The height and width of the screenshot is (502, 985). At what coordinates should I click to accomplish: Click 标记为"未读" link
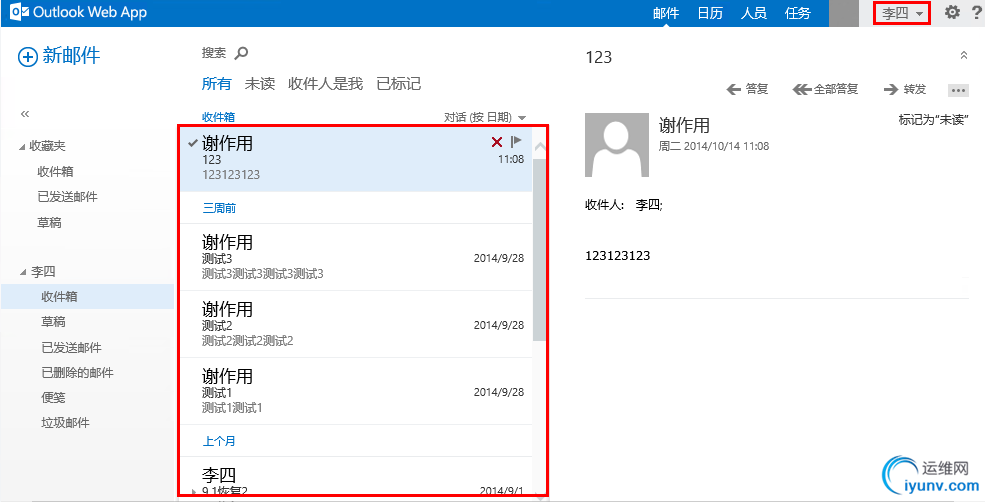[x=934, y=120]
